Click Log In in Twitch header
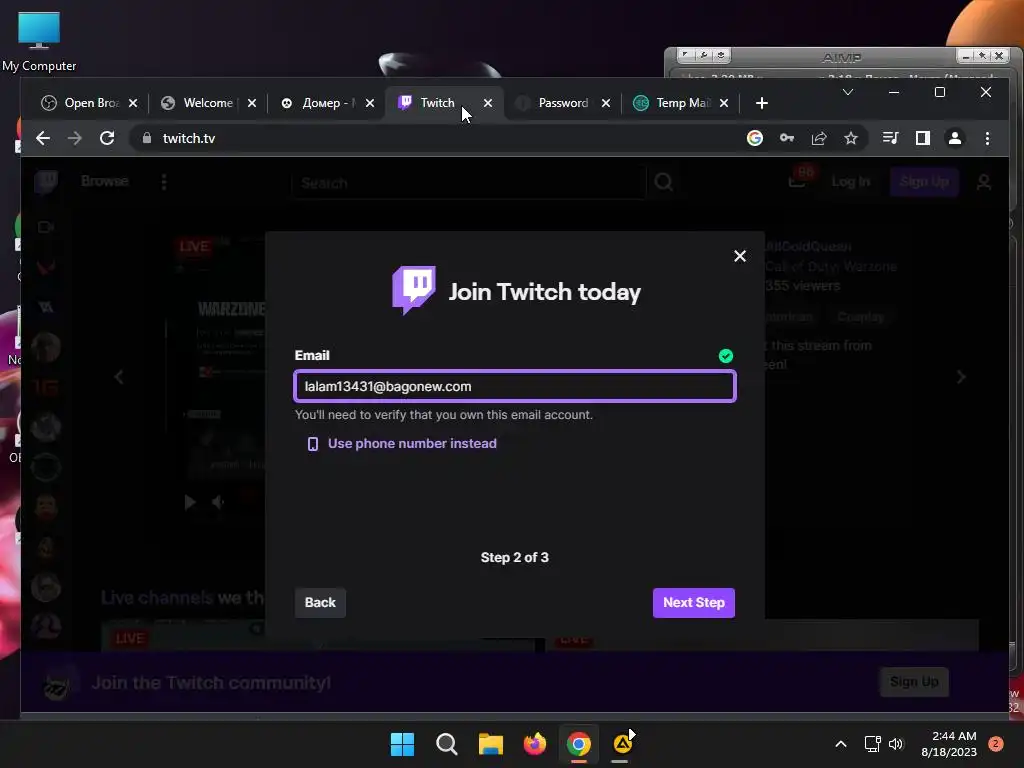The image size is (1024, 768). click(x=850, y=182)
